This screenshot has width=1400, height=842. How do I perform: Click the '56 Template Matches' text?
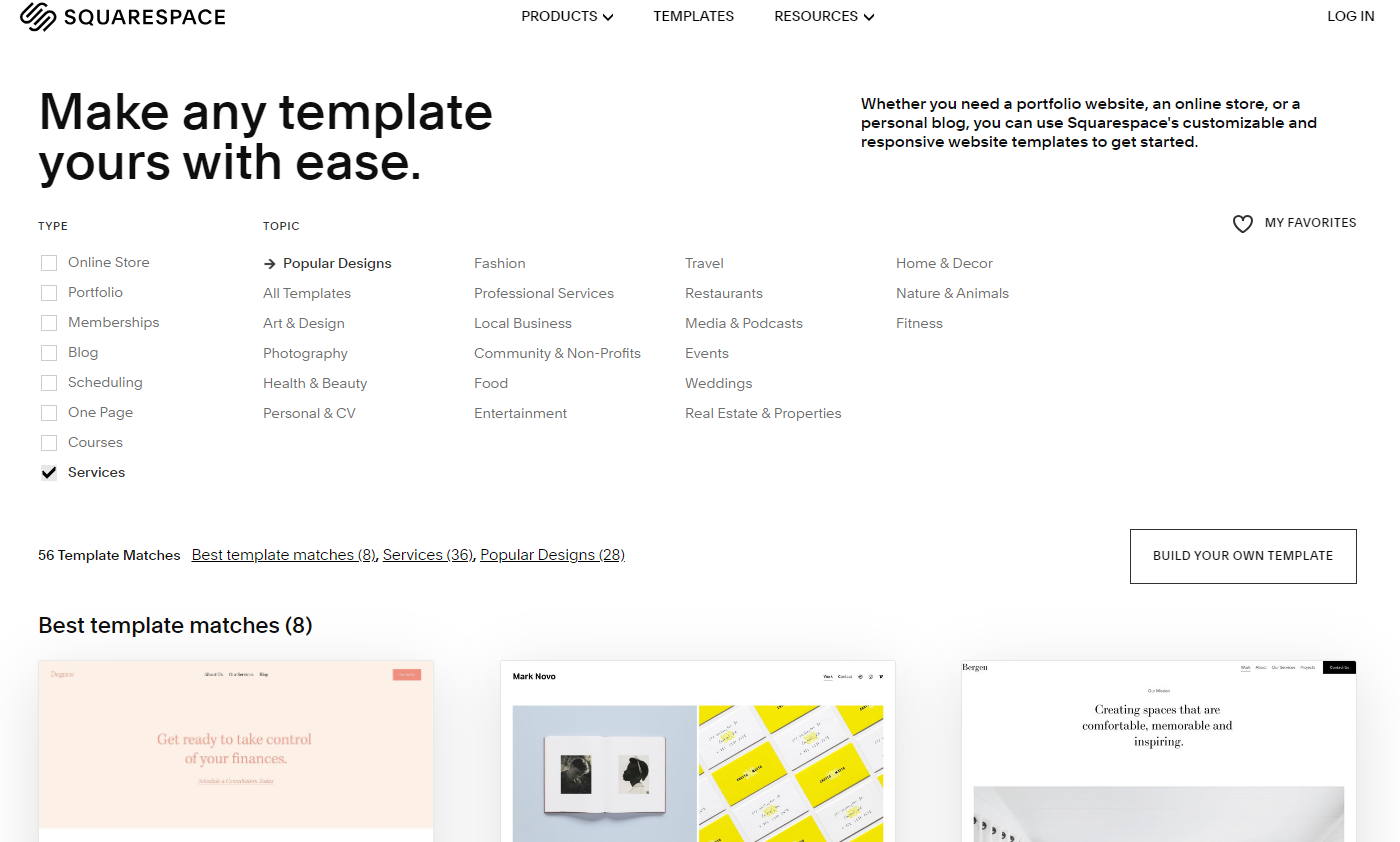(109, 555)
